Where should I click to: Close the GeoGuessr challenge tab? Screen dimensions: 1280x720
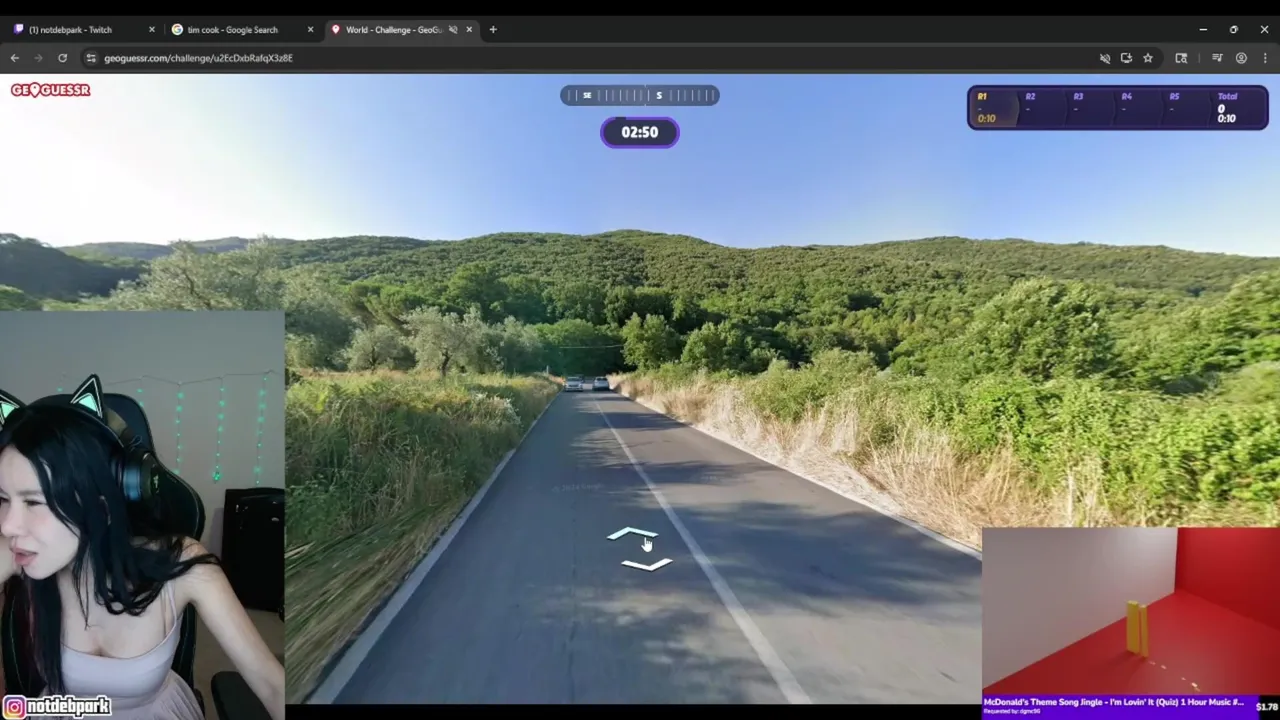click(469, 30)
